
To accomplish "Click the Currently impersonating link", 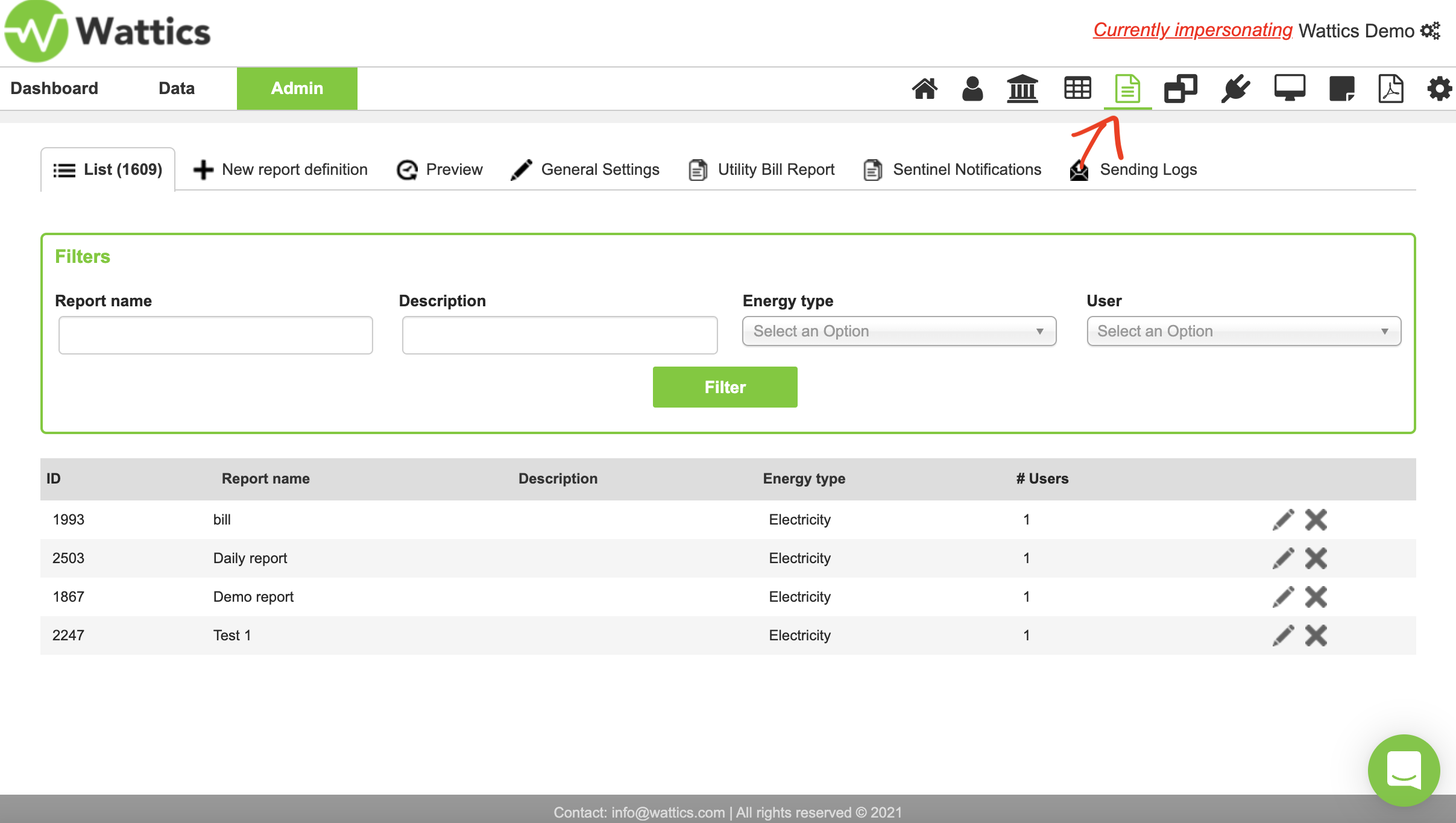I will [1192, 30].
